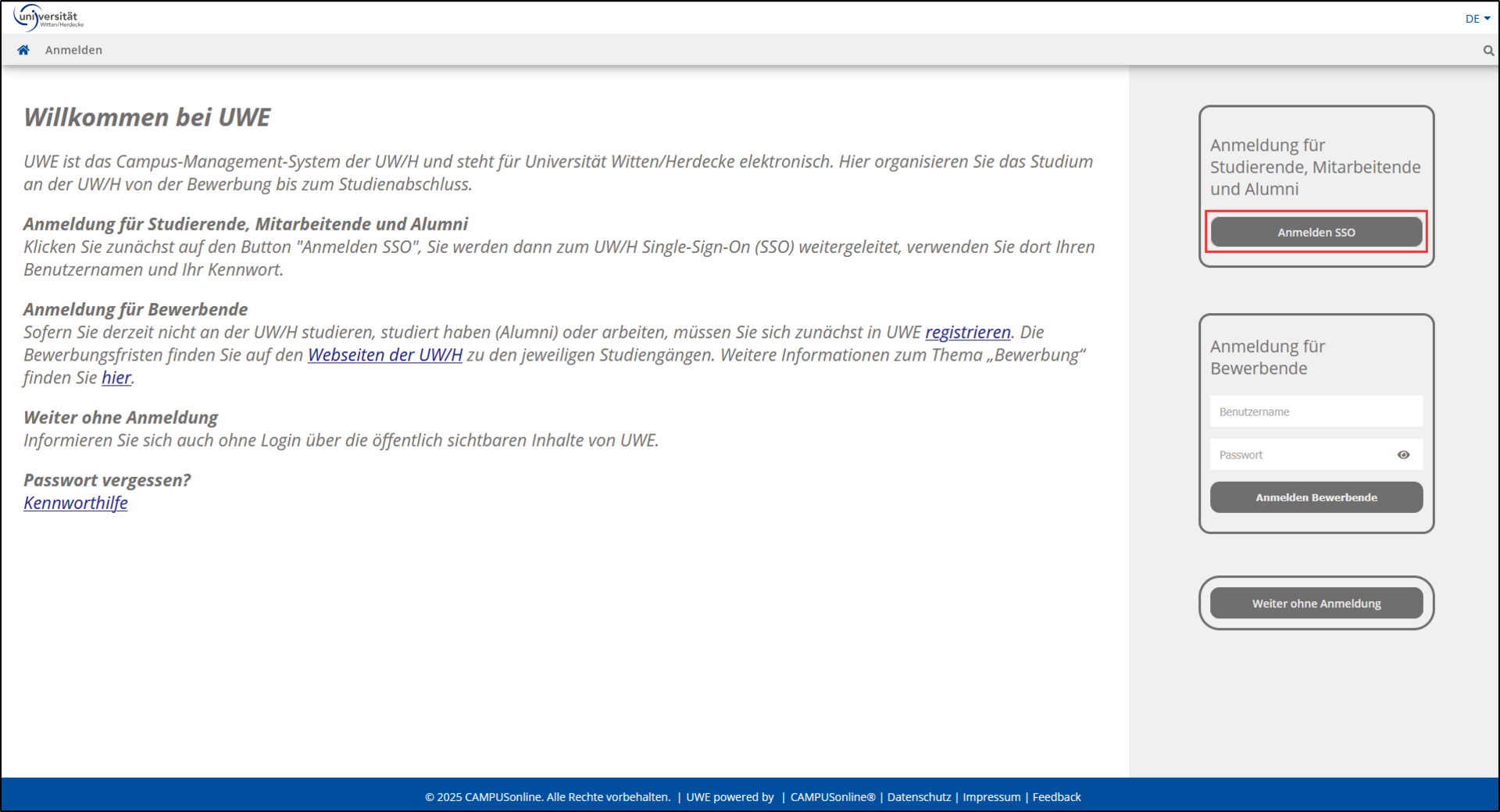Open the registrieren link

[x=967, y=333]
